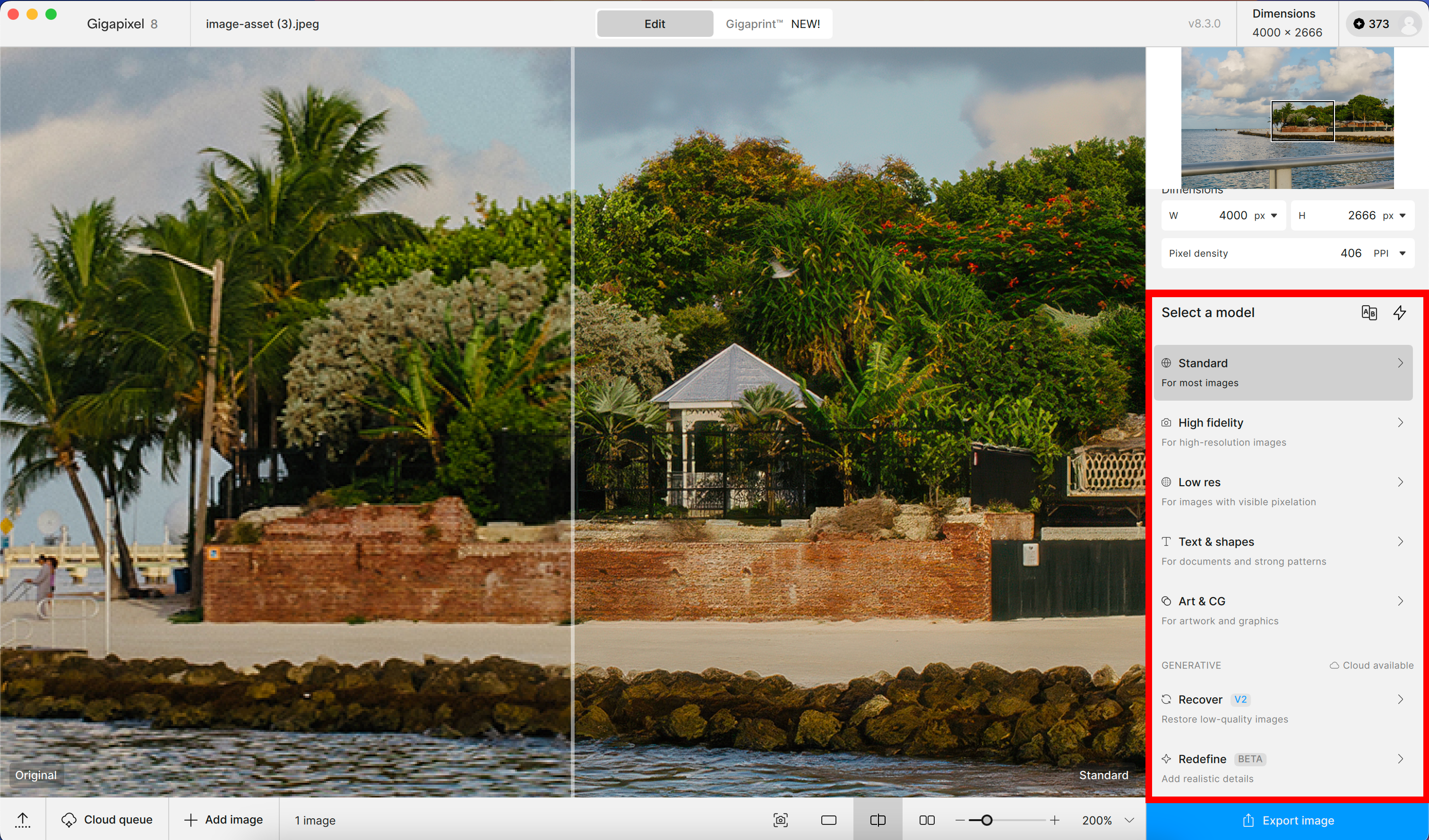Click the AB model comparison icon
Image resolution: width=1429 pixels, height=840 pixels.
coord(1369,312)
